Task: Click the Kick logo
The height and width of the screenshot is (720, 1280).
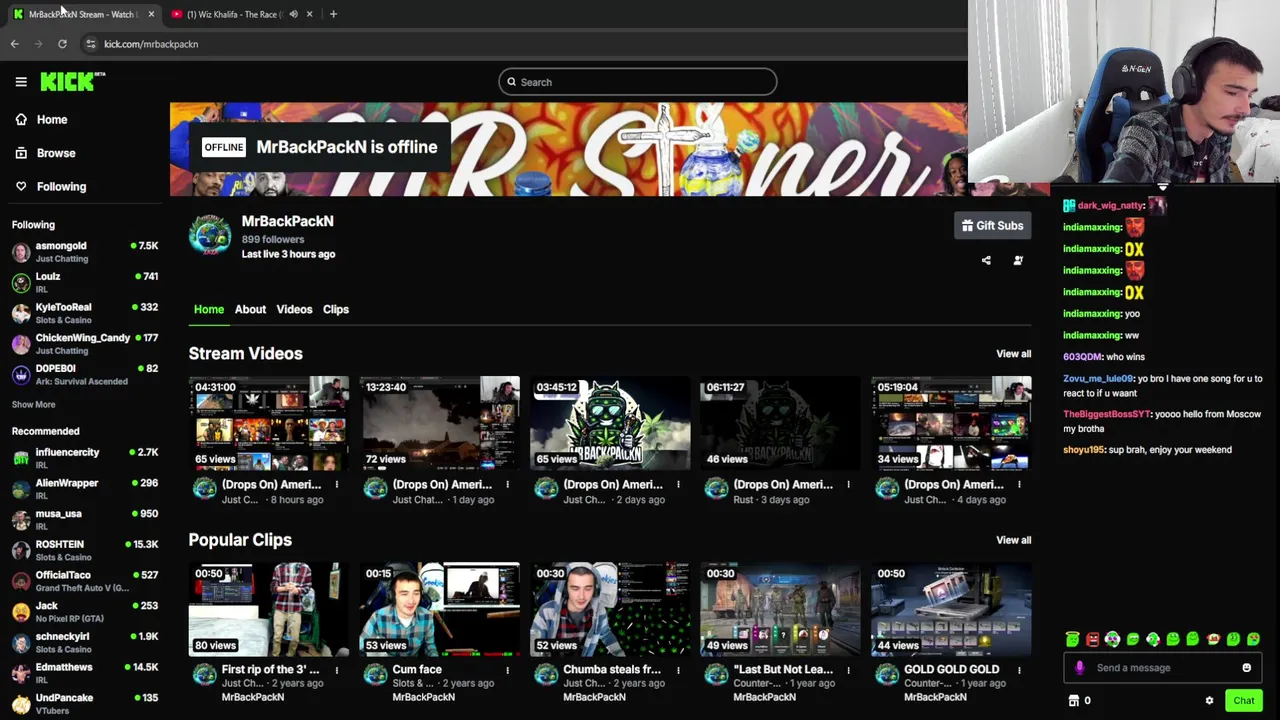Action: 71,82
